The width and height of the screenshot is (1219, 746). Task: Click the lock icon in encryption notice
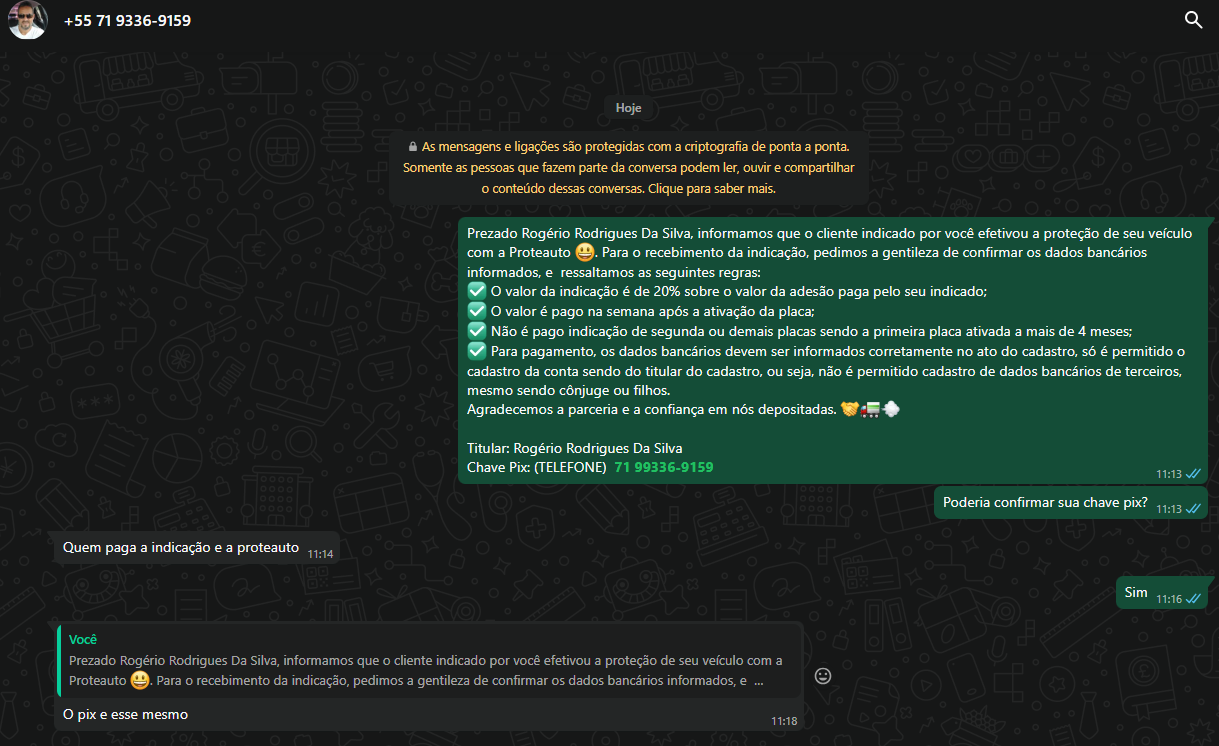click(412, 146)
